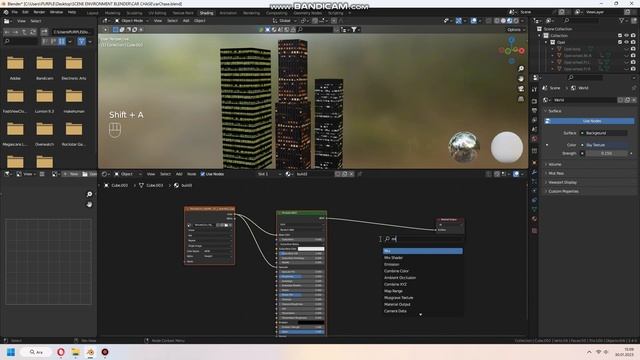Switch to the Compositing workspace tab
The image size is (640, 360).
[x=276, y=13]
